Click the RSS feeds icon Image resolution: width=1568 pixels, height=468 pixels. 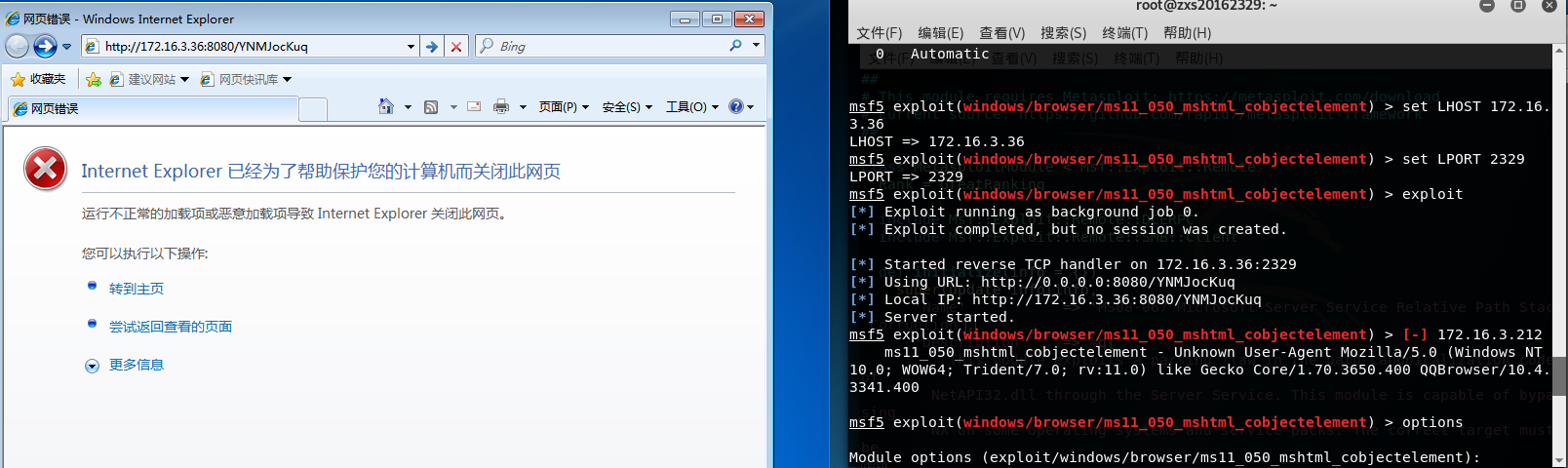click(x=431, y=107)
